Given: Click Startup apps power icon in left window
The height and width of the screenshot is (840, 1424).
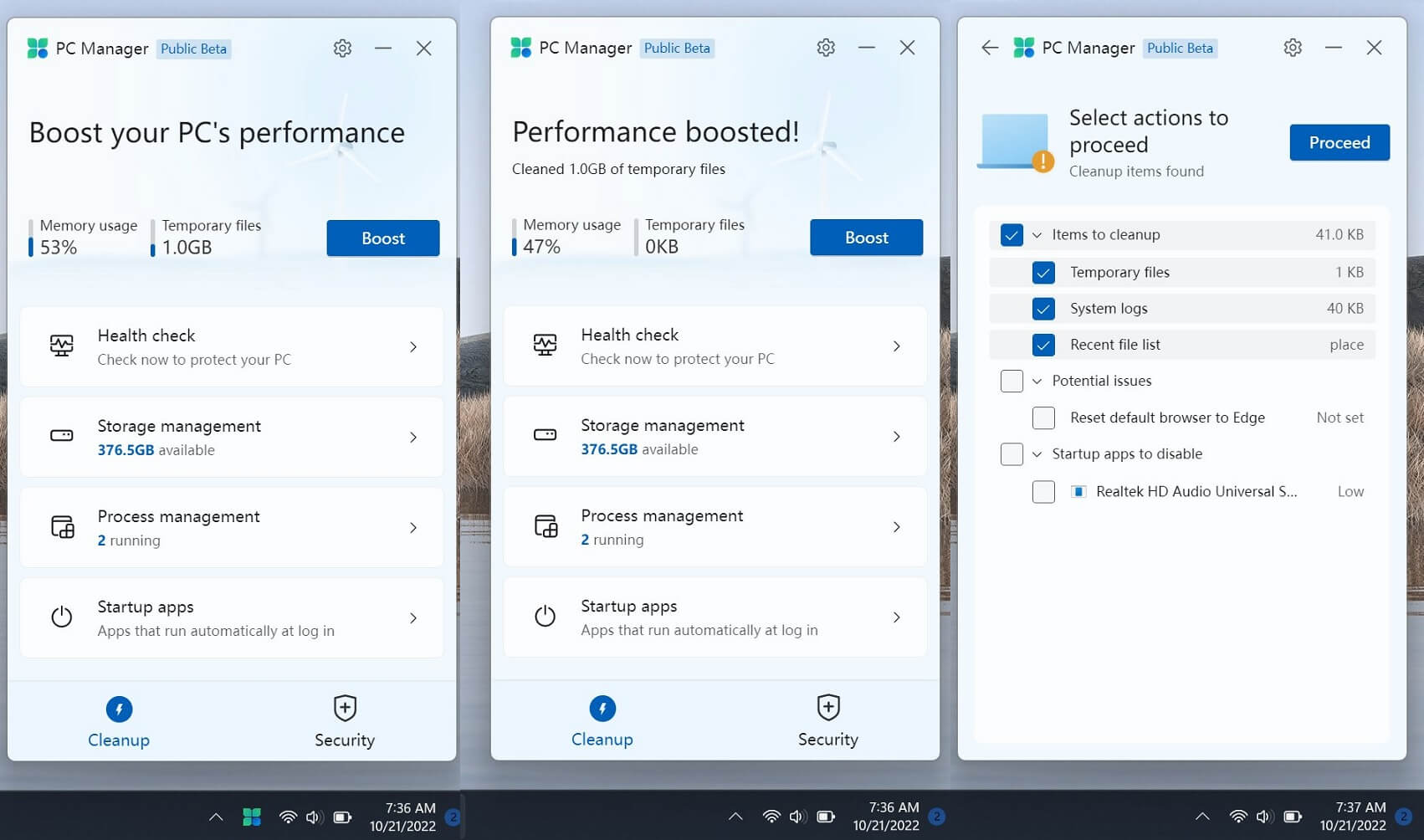Looking at the screenshot, I should point(62,617).
